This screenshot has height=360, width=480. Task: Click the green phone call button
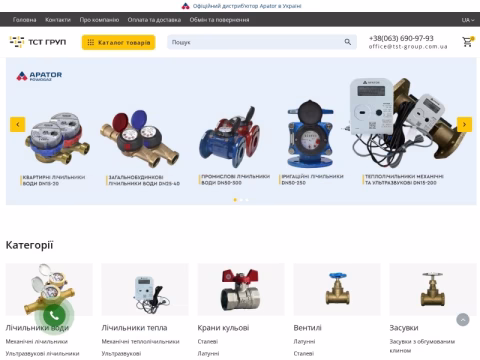coord(54,315)
